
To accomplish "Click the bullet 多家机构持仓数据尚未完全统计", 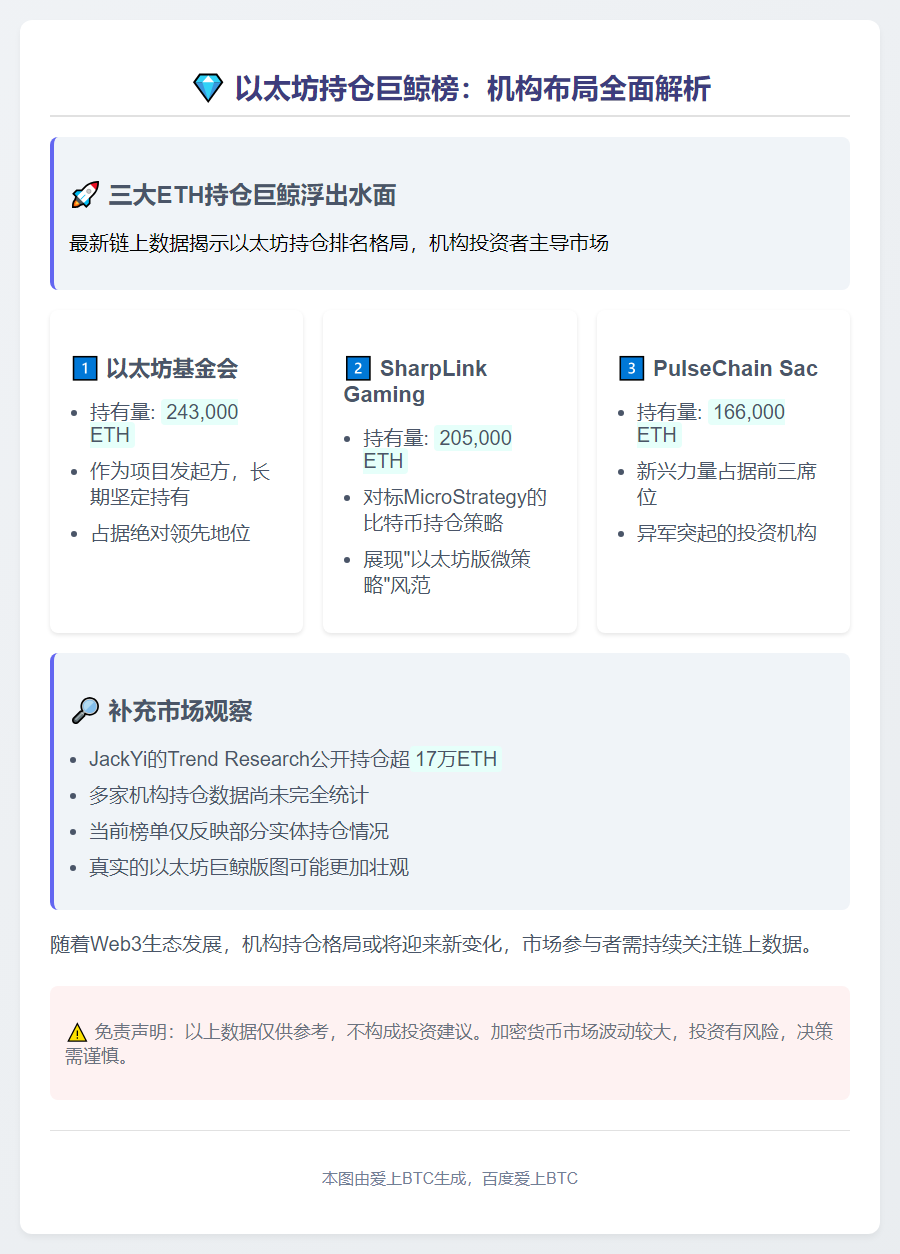I will click(x=229, y=795).
